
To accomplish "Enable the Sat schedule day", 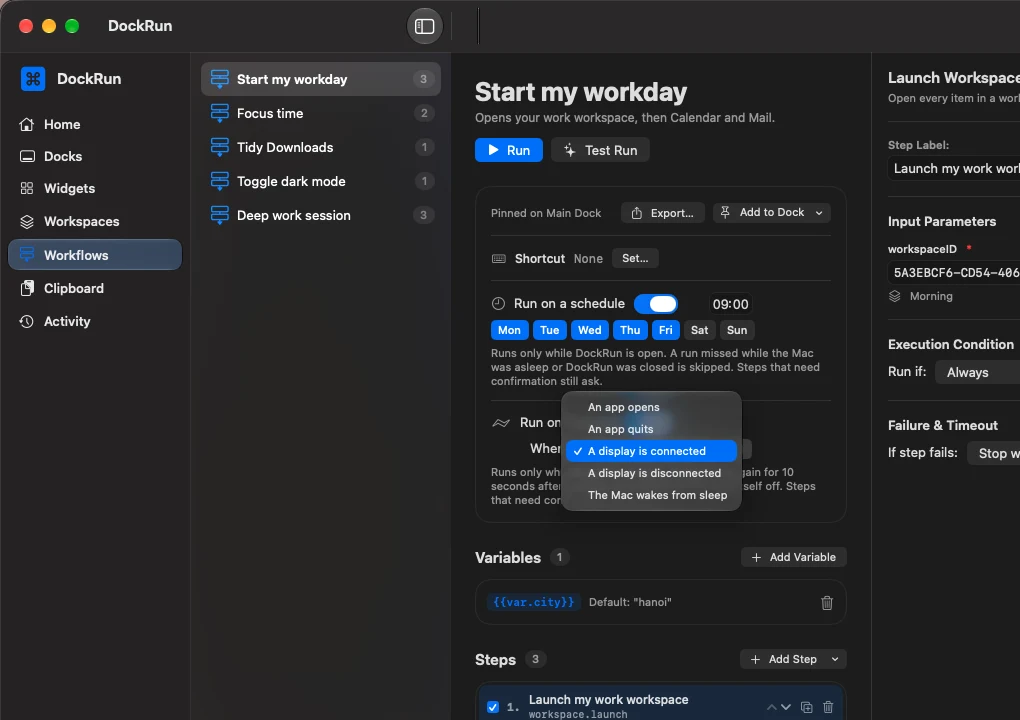I will tap(699, 330).
